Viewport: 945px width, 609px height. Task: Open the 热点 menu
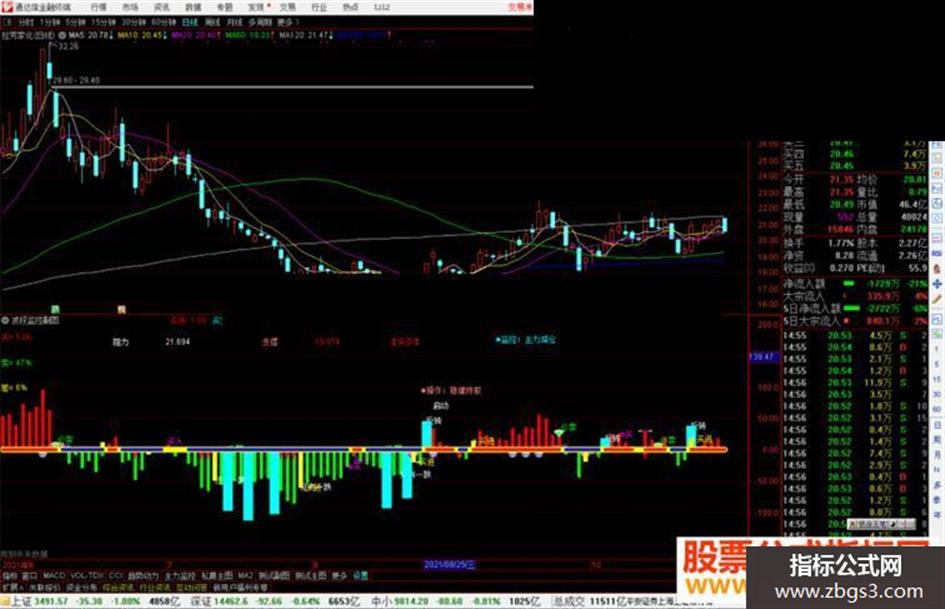350,7
